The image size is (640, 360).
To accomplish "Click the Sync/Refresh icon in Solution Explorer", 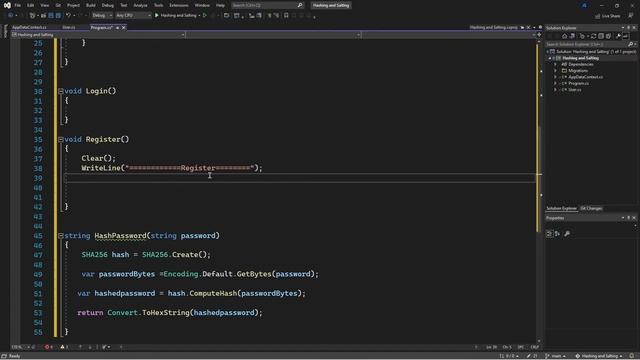I will click(593, 36).
